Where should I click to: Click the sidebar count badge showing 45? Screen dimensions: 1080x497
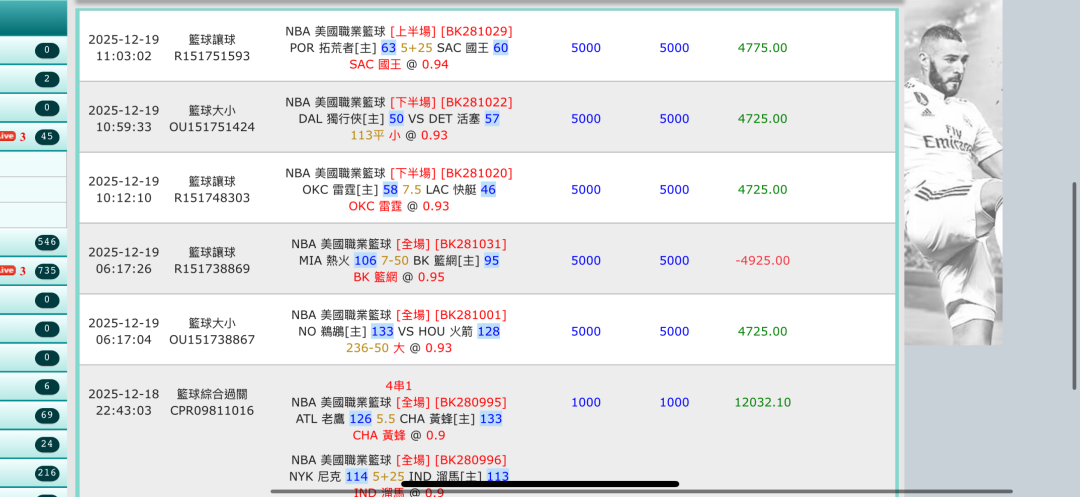[x=47, y=136]
